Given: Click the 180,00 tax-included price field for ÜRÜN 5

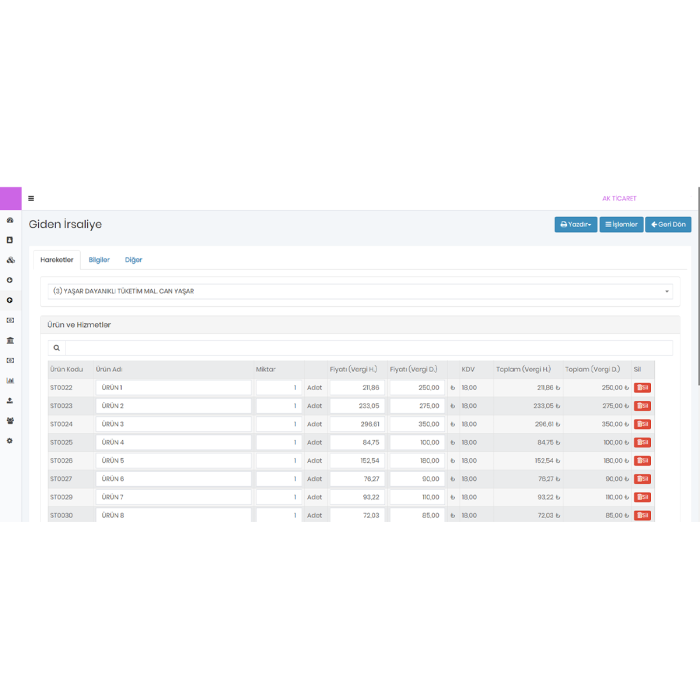Looking at the screenshot, I should pos(417,461).
